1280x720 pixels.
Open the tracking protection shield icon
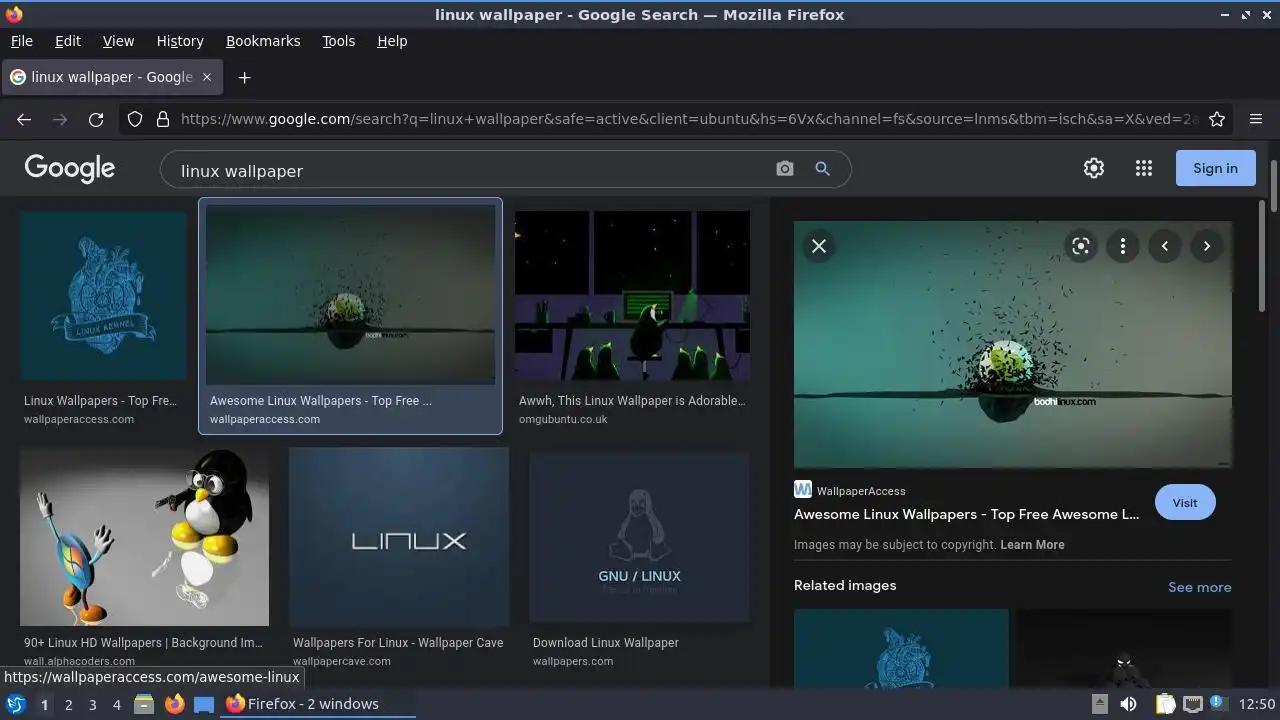tap(135, 119)
